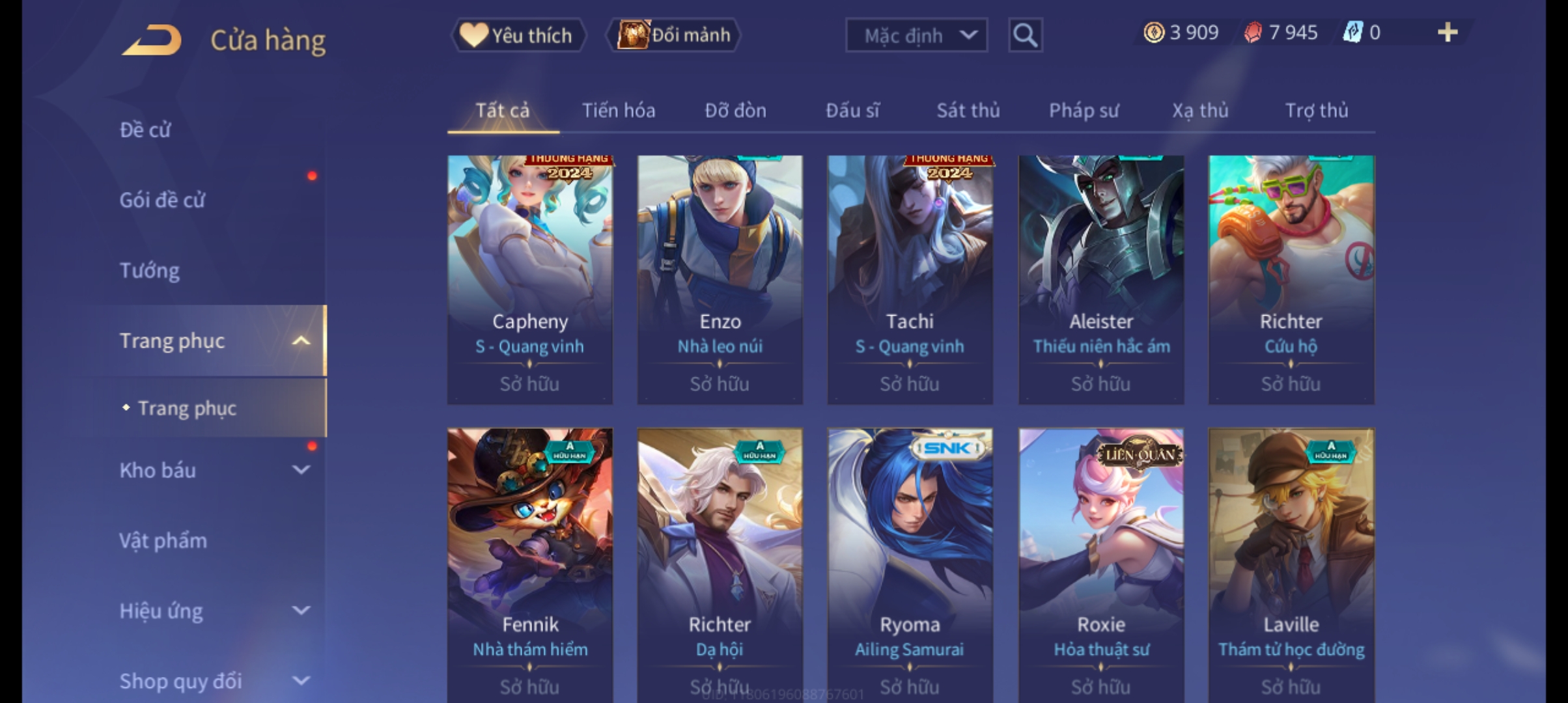Click the gold coin balance icon

[x=1153, y=33]
